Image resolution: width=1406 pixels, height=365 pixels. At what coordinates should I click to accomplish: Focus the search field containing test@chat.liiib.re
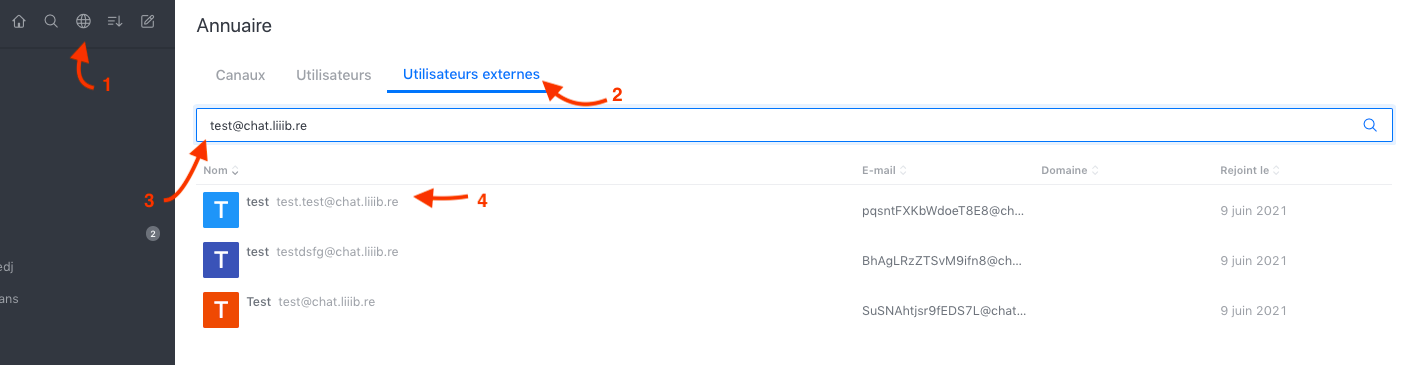pyautogui.click(x=794, y=125)
